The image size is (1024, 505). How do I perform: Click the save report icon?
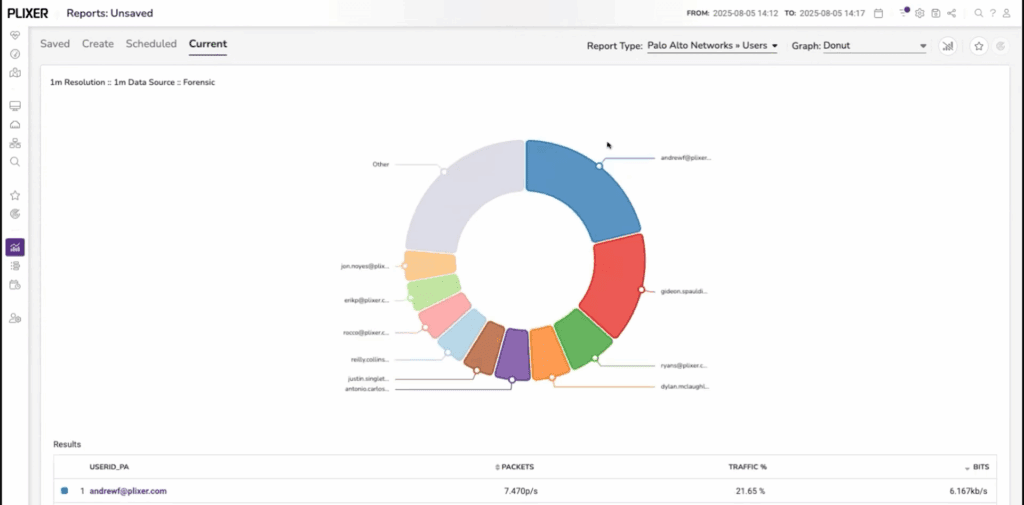935,13
